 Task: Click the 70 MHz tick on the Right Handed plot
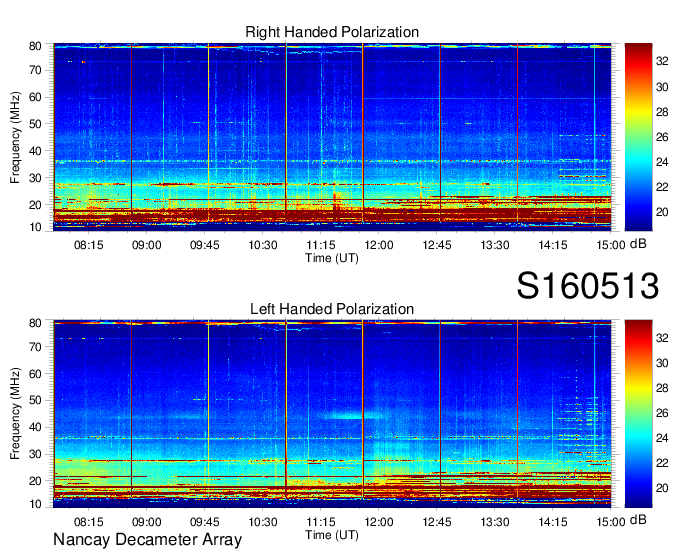(35, 70)
